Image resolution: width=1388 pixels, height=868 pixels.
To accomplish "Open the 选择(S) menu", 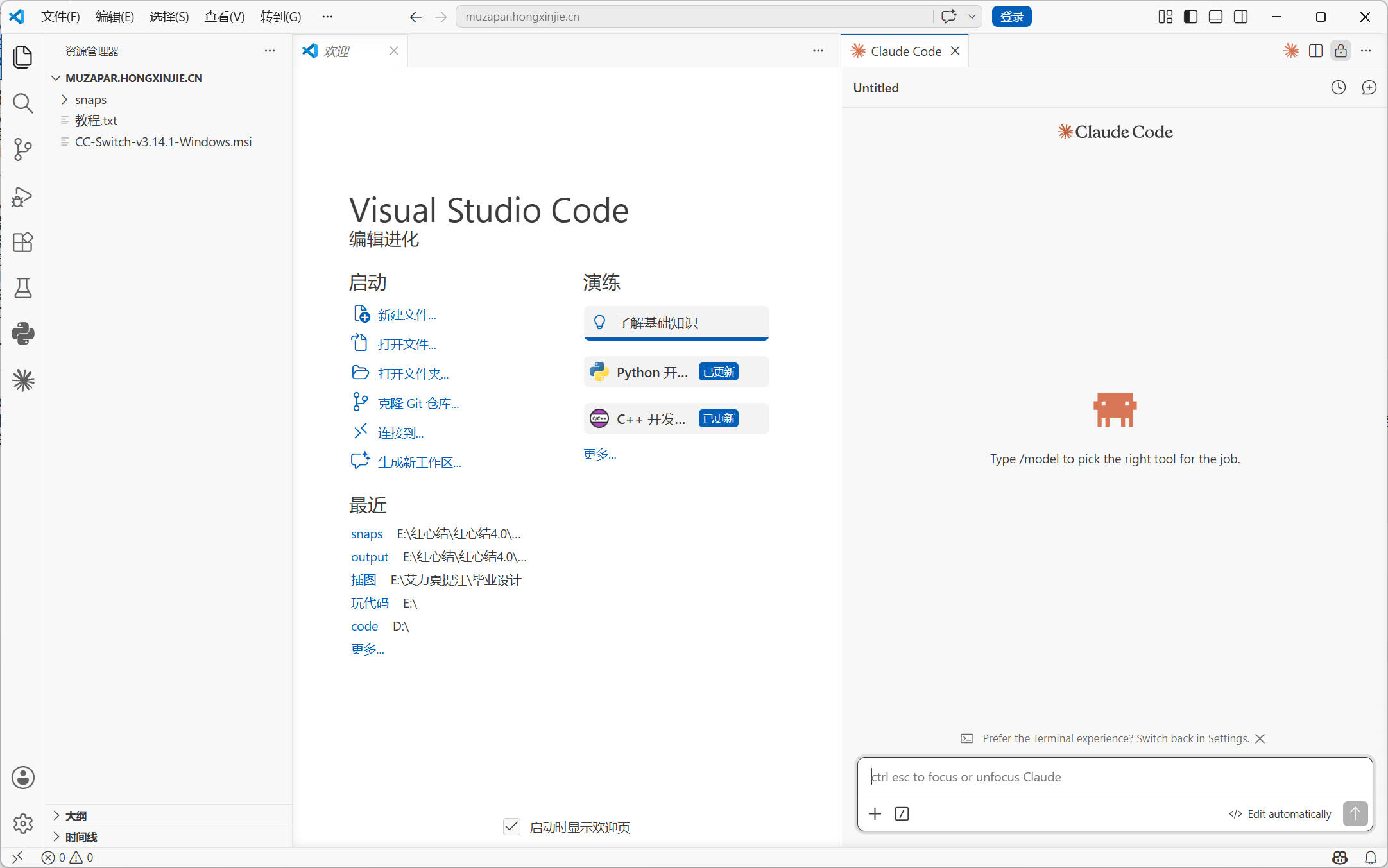I will [169, 17].
